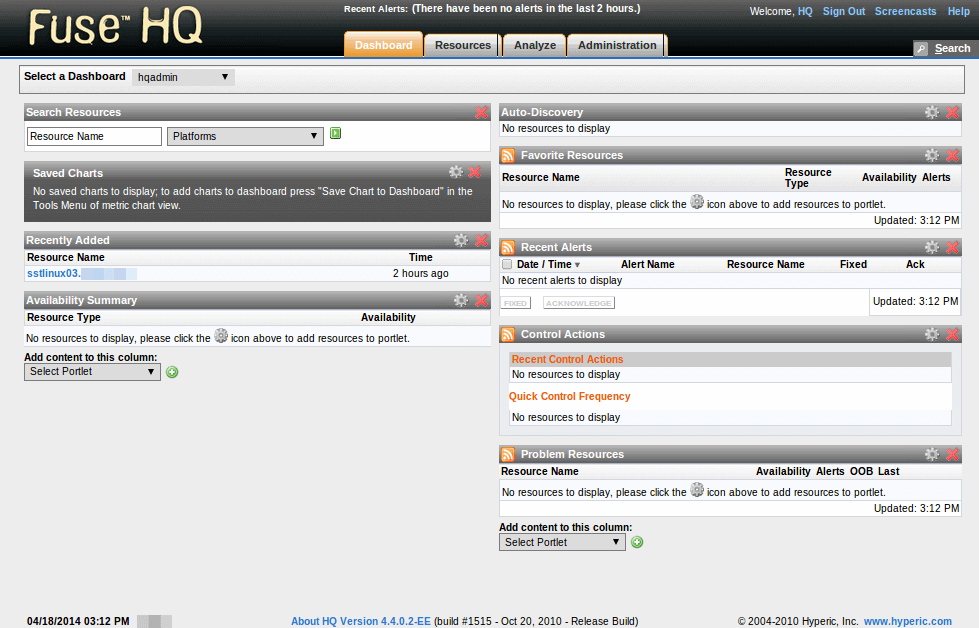This screenshot has width=979, height=628.
Task: Remove the Auto-Discovery portlet
Action: tap(952, 112)
